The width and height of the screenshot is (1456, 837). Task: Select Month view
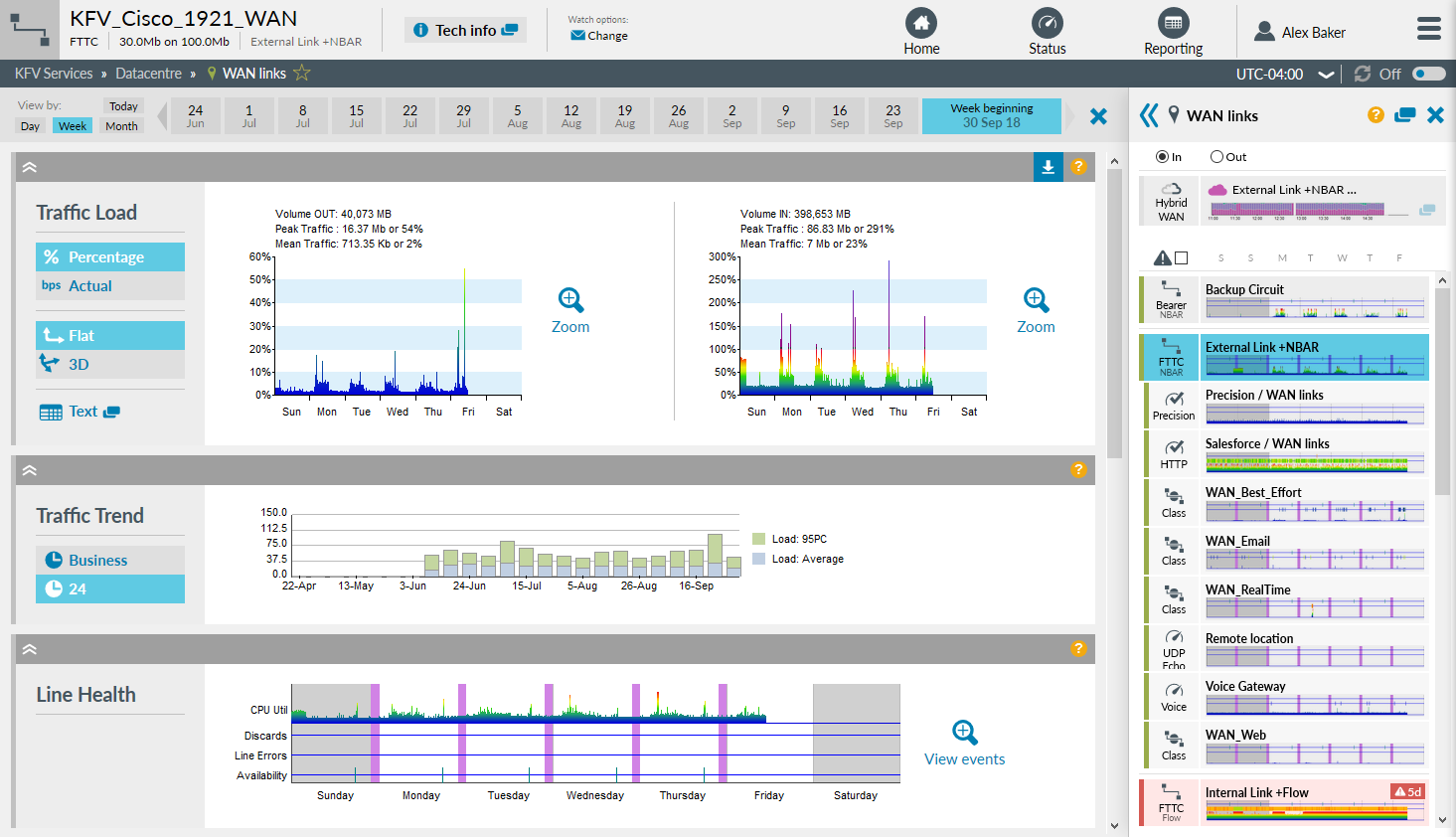[122, 126]
